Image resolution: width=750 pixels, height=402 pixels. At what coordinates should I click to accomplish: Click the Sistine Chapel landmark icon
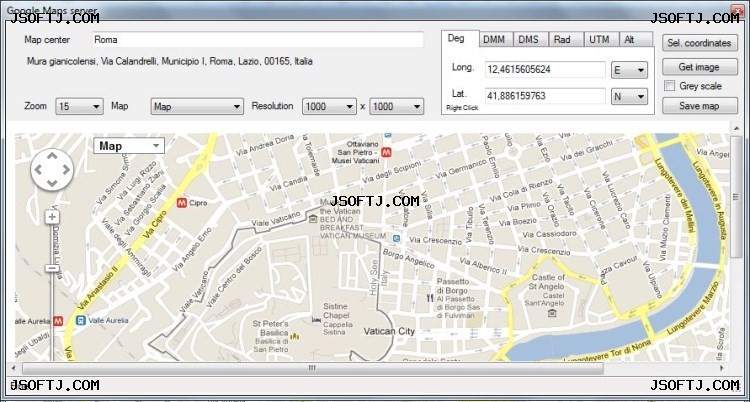coord(316,319)
